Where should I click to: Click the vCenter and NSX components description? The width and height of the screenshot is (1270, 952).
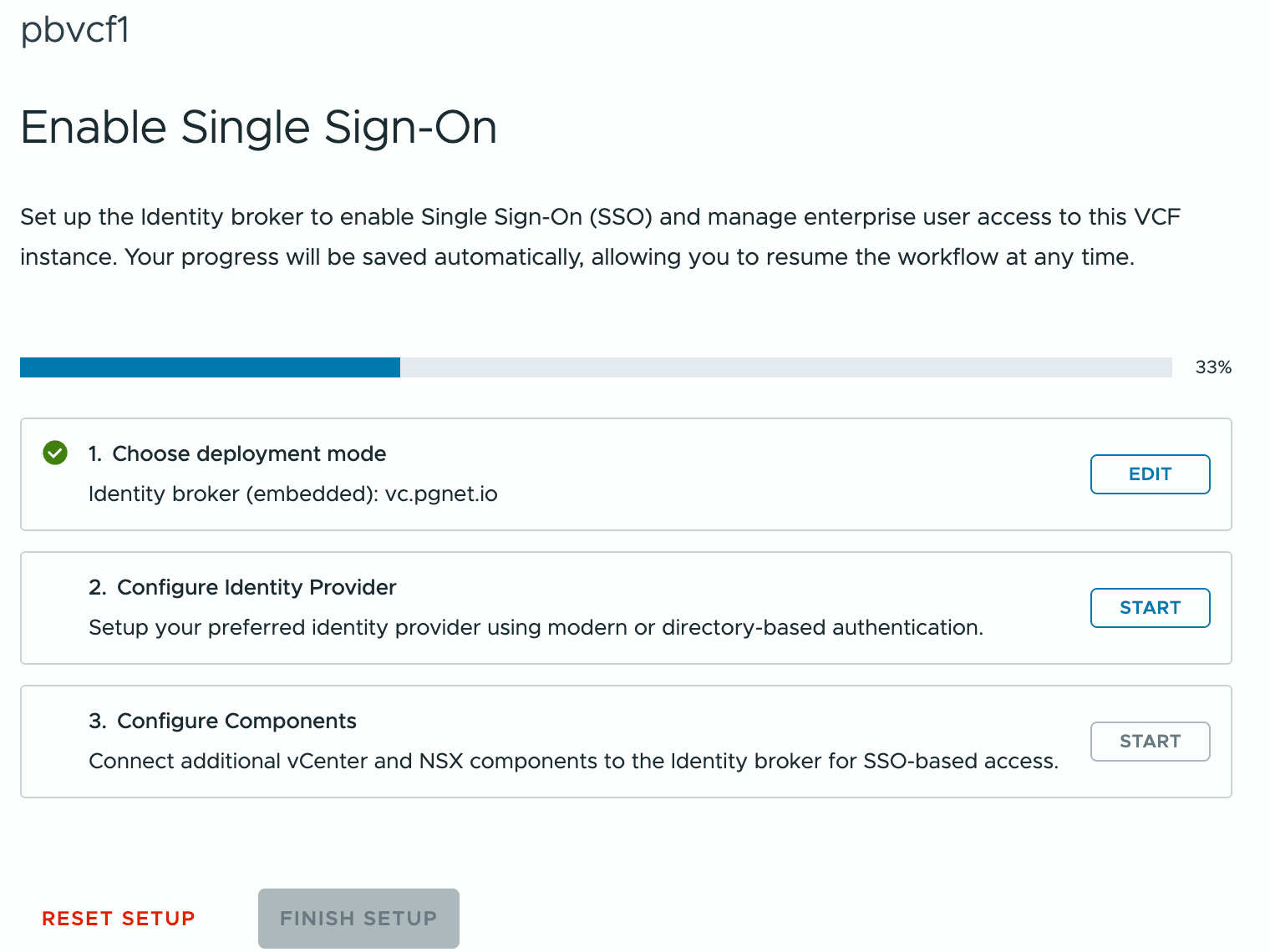(x=573, y=761)
